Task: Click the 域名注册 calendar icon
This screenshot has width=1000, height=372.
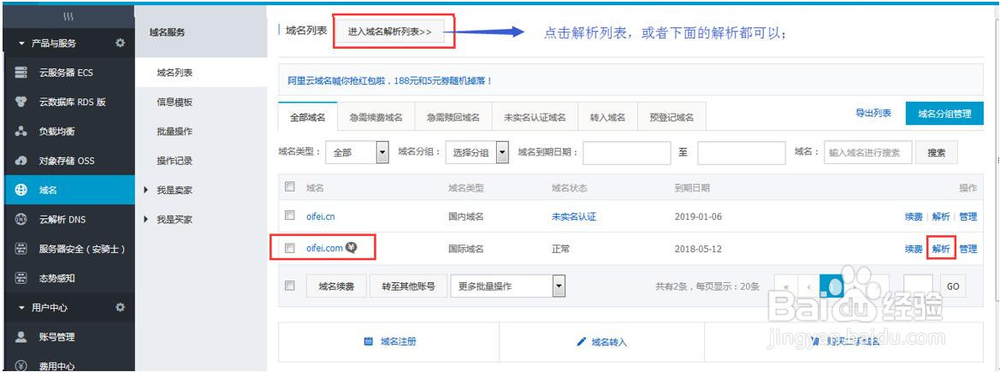Action: tap(368, 341)
